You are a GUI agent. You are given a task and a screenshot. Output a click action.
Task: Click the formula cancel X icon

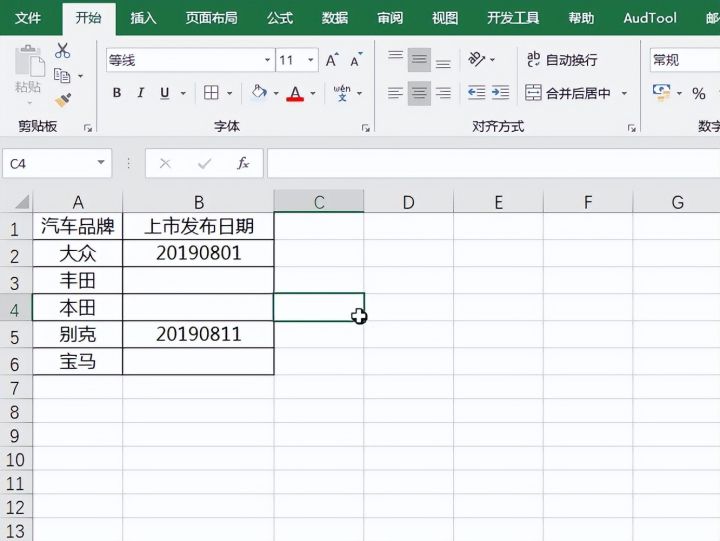(x=165, y=163)
